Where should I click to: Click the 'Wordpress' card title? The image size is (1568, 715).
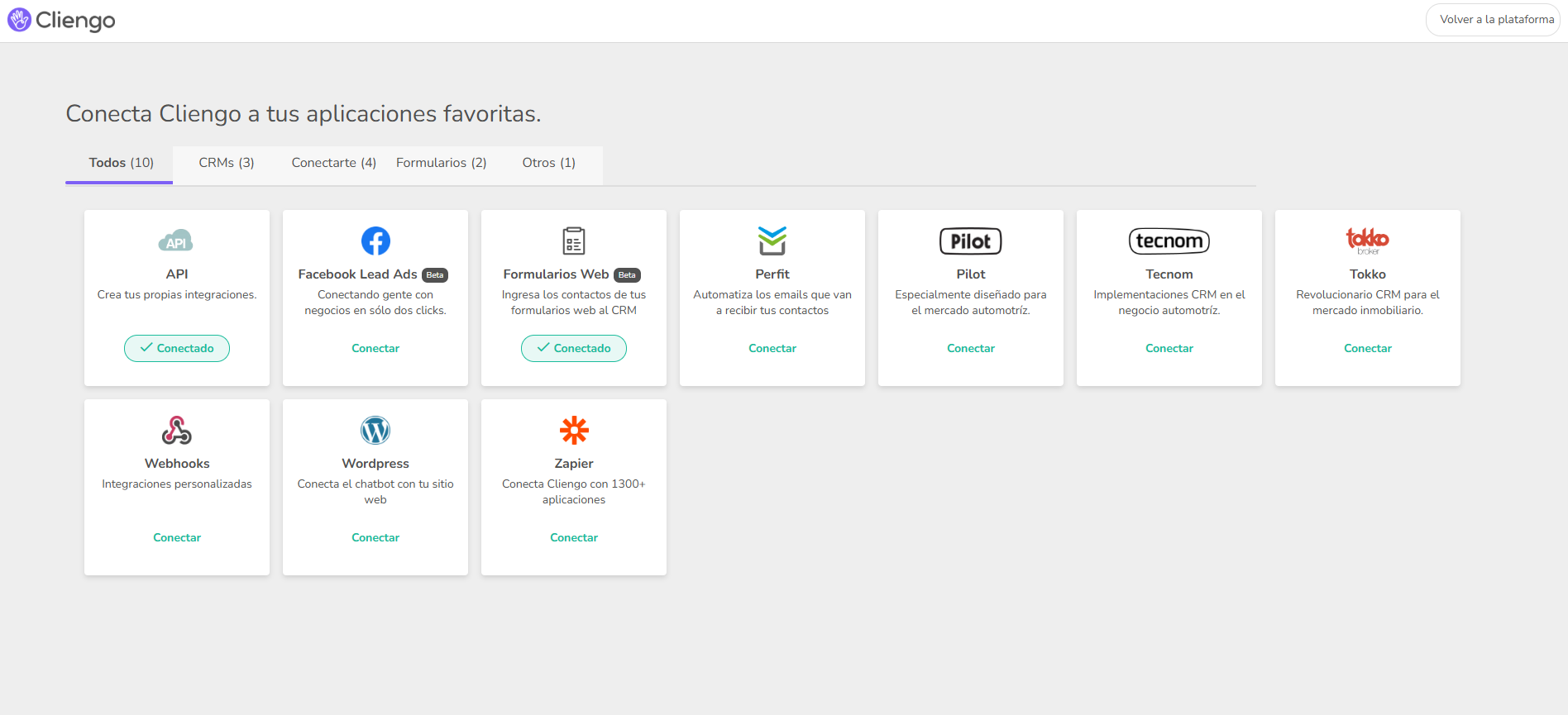click(375, 464)
